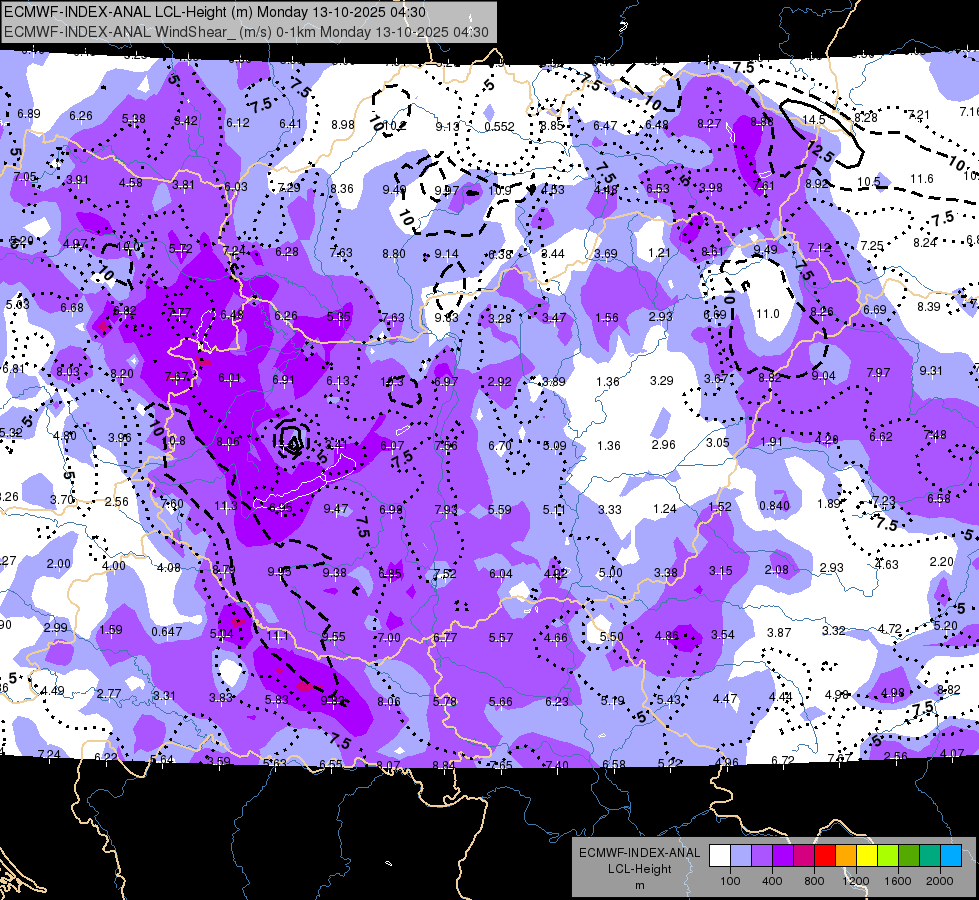Click the teal legend color swatch
The image size is (979, 900).
[930, 856]
